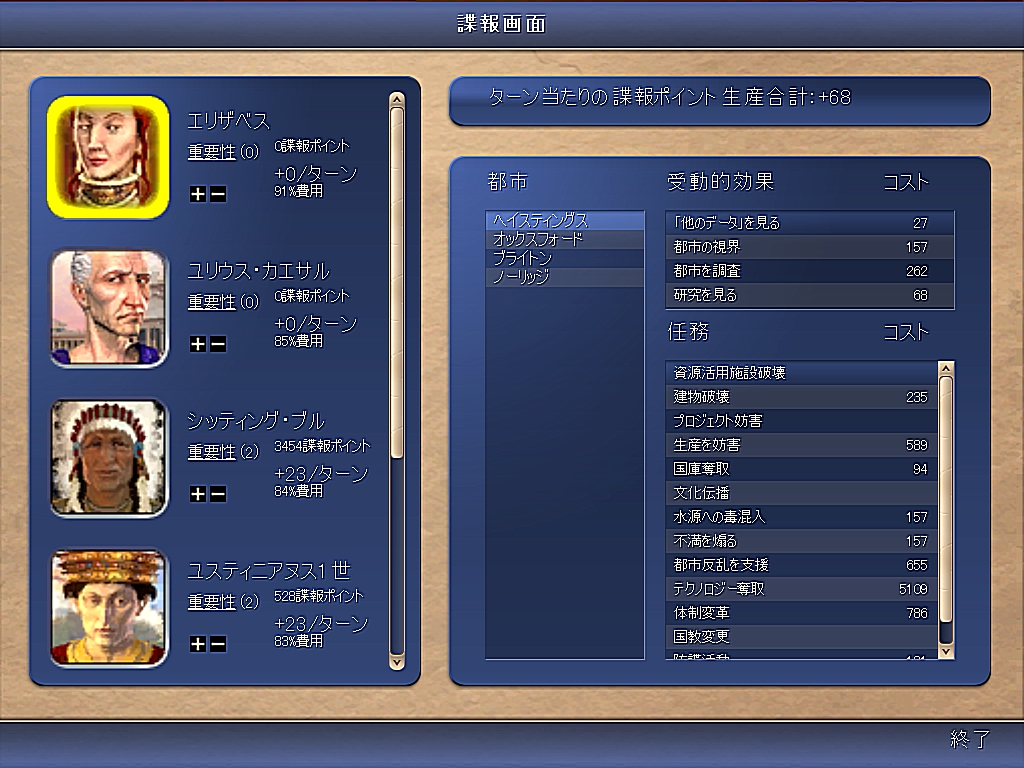Screen dimensions: 1024x768
Task: Click the 528諜報ポイント value
Action: [319, 596]
